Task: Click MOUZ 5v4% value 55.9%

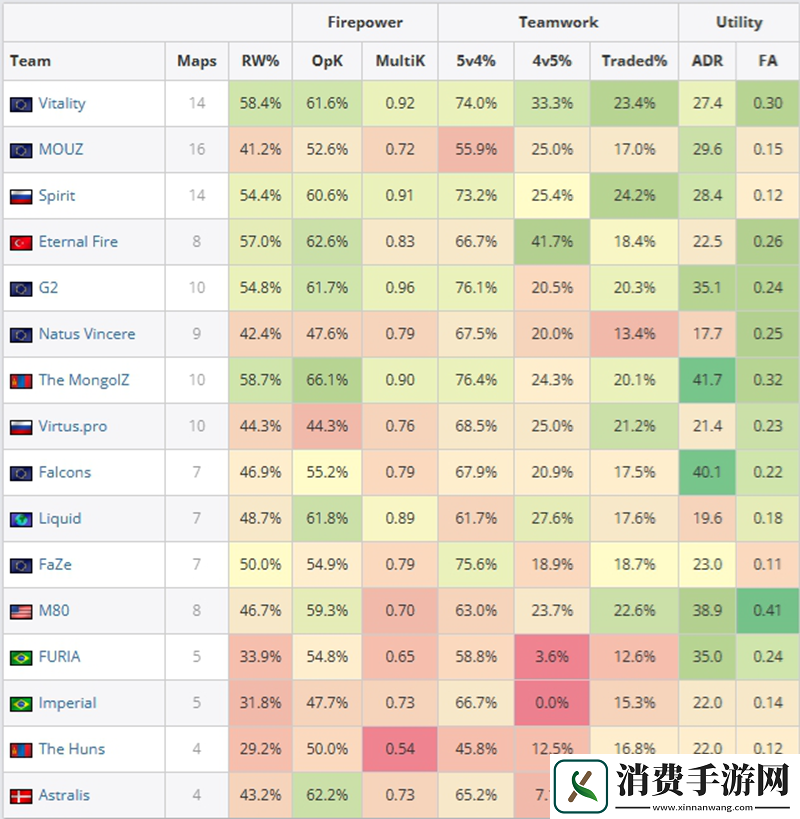Action: [476, 149]
